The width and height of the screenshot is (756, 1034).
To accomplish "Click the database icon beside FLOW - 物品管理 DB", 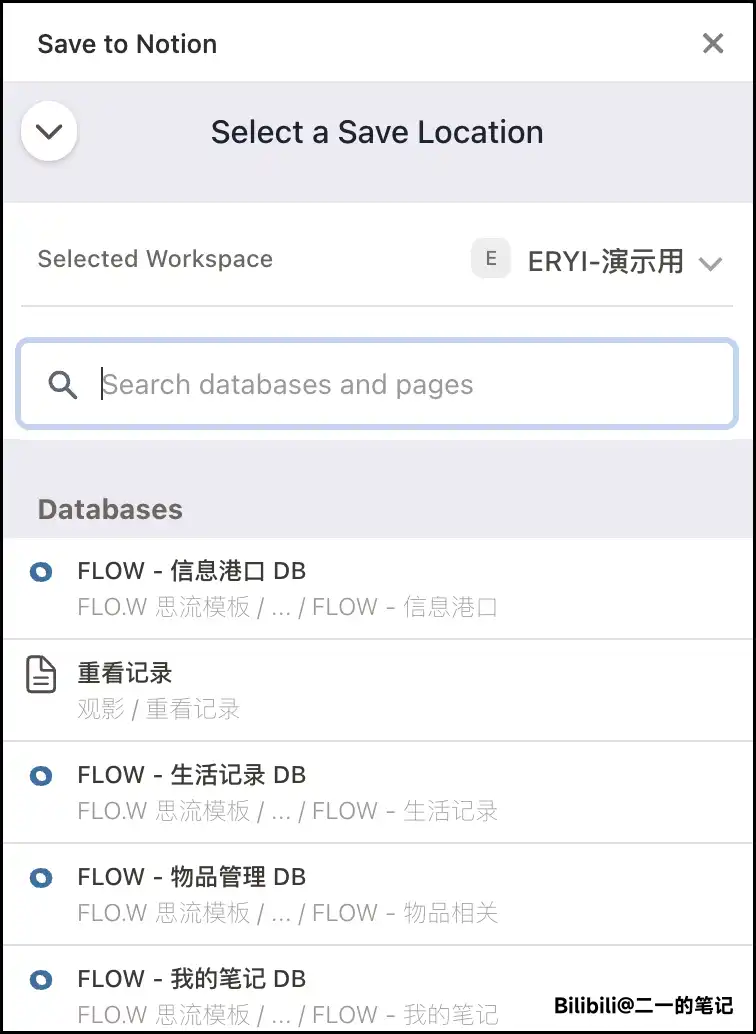I will (41, 878).
